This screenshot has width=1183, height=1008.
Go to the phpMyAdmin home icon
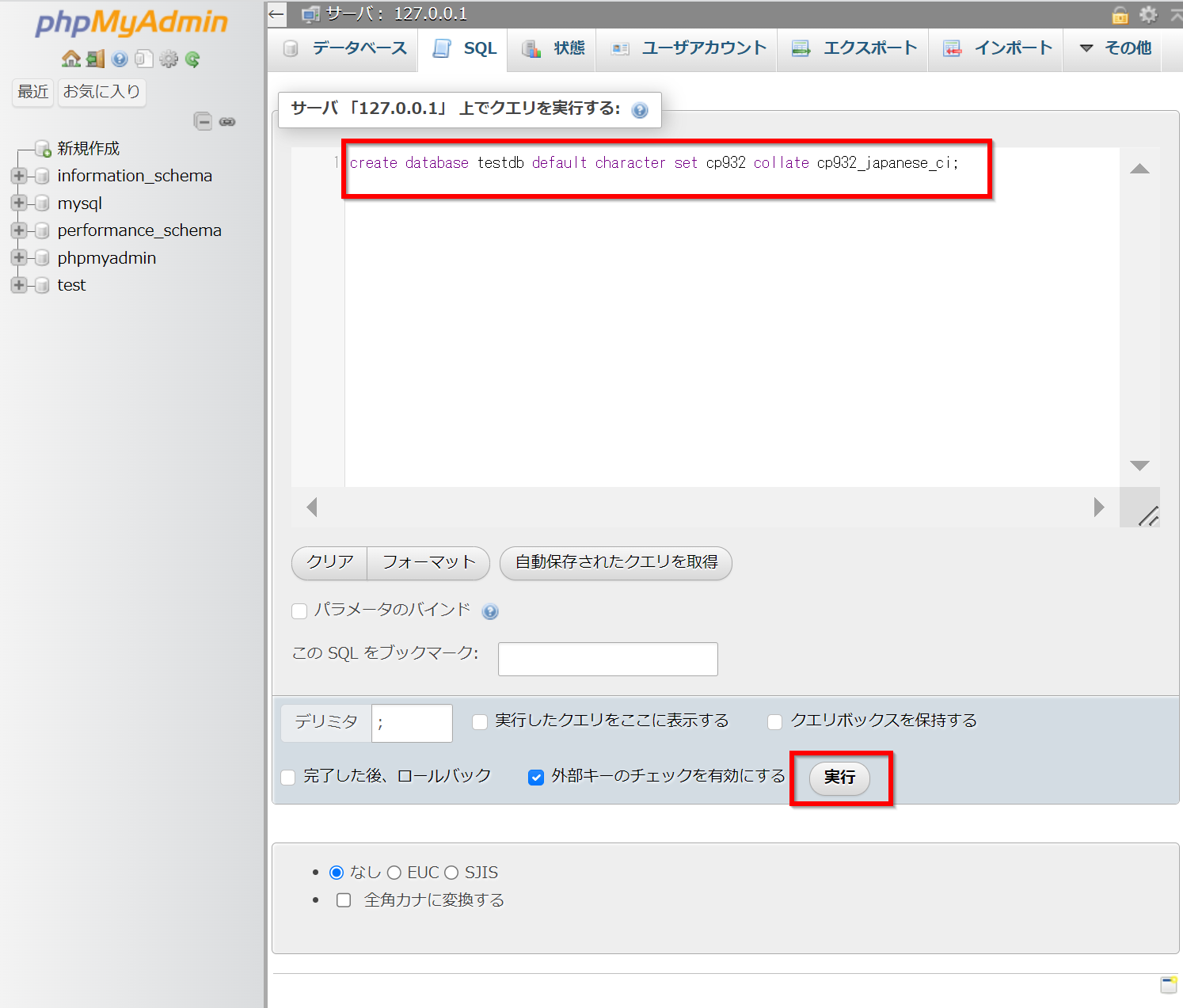[x=71, y=59]
